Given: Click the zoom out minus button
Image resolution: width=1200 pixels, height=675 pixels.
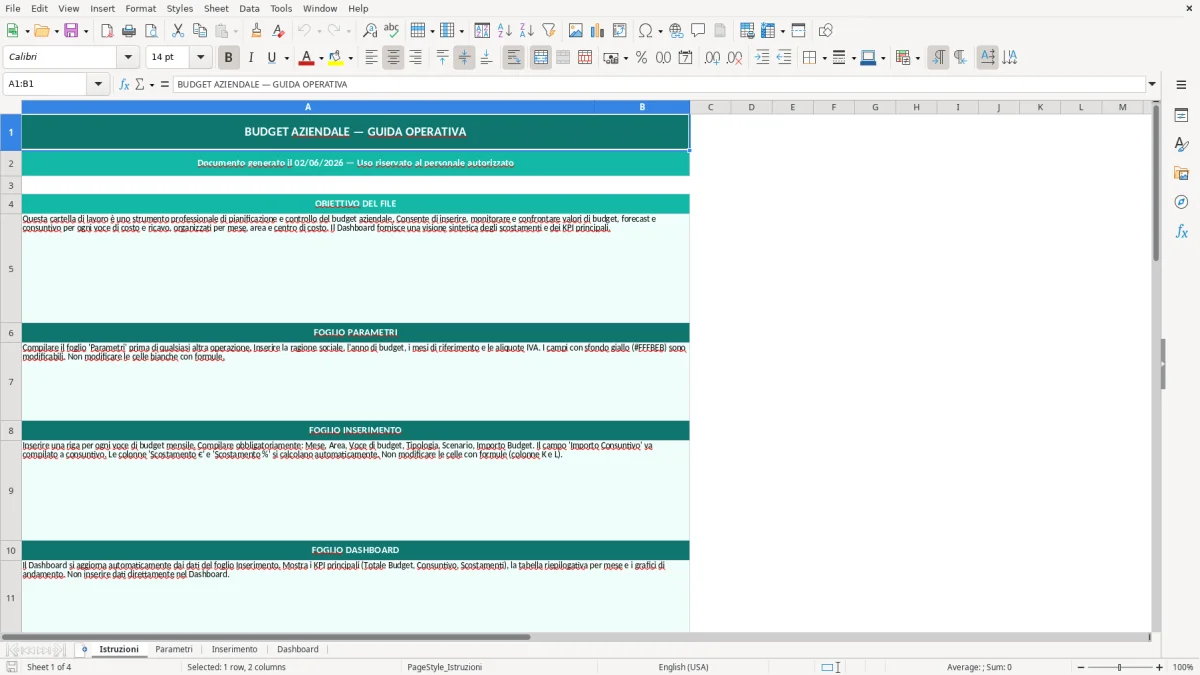Looking at the screenshot, I should tap(1081, 667).
